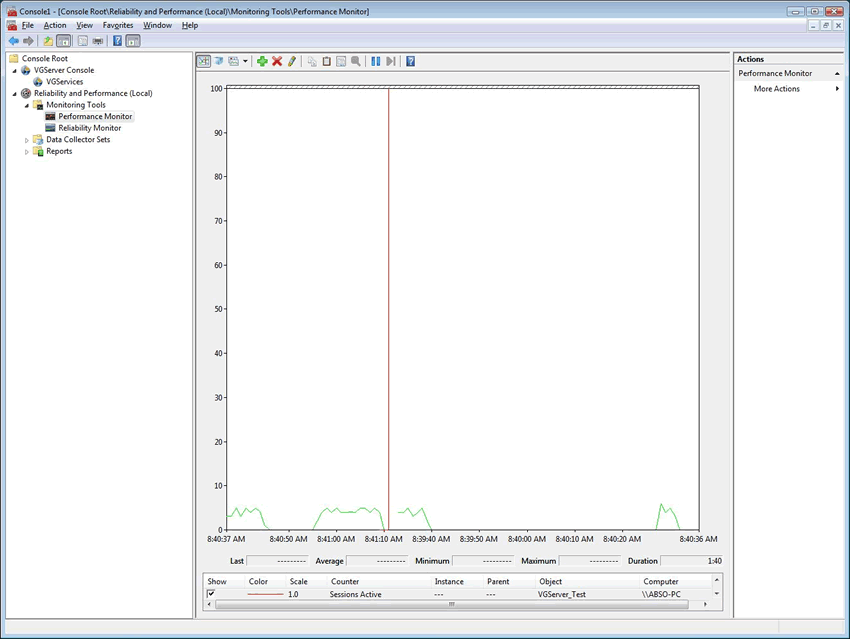This screenshot has height=639, width=850.
Task: Click the red line color swatch for Sessions Active
Action: [265, 594]
